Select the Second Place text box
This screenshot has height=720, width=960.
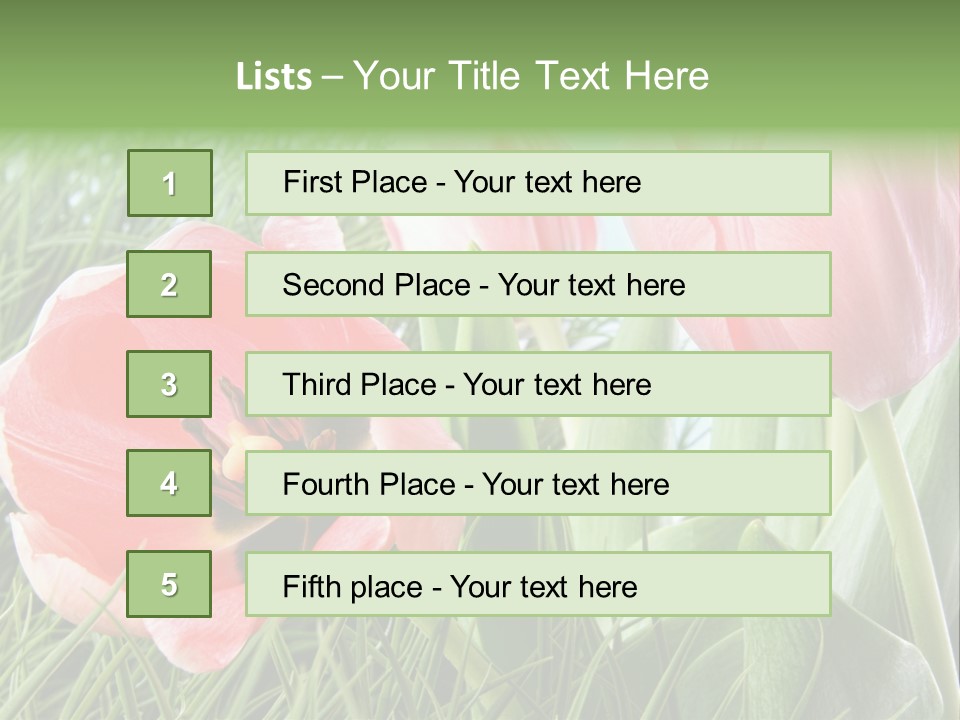(x=538, y=284)
